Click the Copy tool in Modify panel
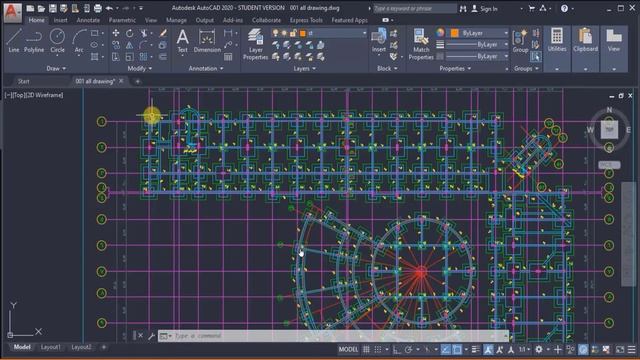The width and height of the screenshot is (640, 360). point(116,45)
